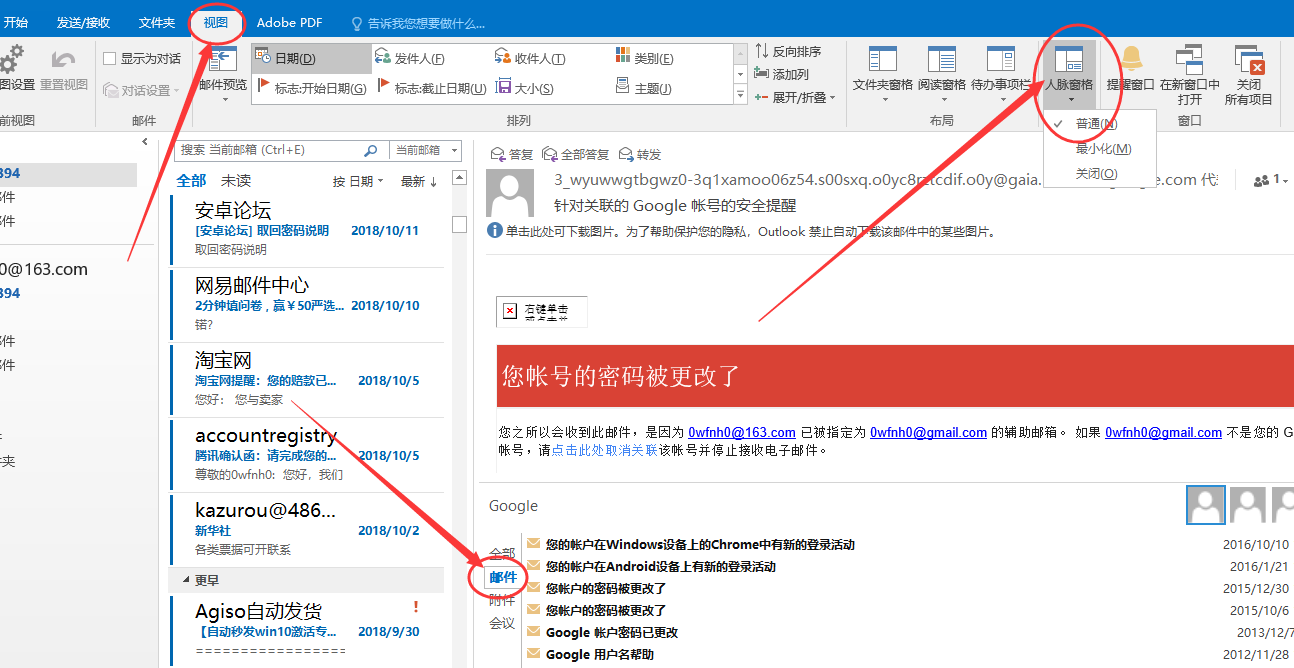Image resolution: width=1294 pixels, height=668 pixels.
Task: Open the 网易邮件中心 email in list
Action: click(x=307, y=304)
